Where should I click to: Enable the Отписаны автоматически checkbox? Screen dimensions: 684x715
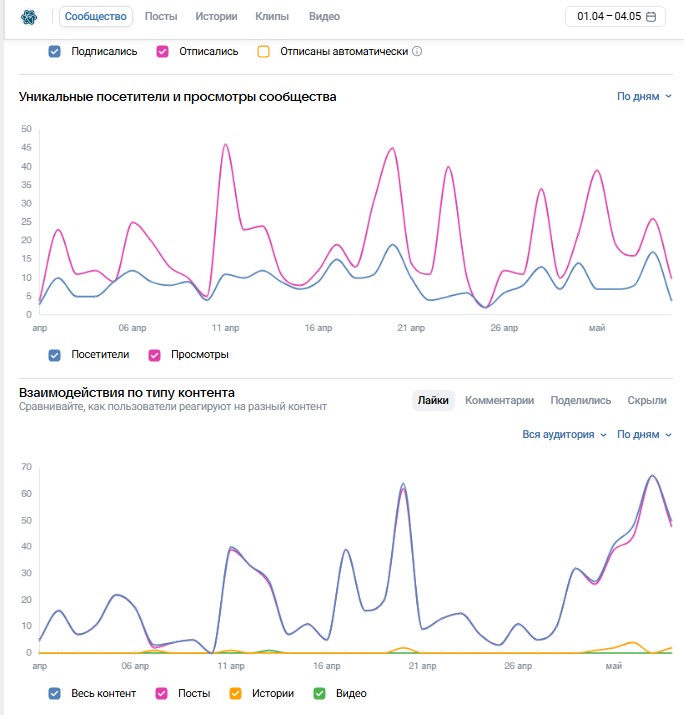point(263,52)
